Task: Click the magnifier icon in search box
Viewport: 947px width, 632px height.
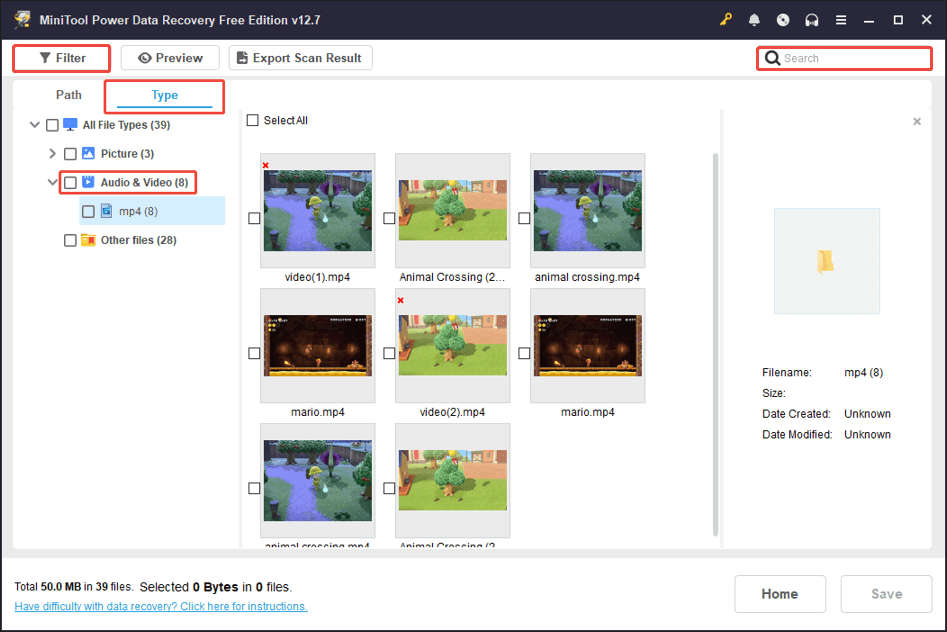Action: 772,58
